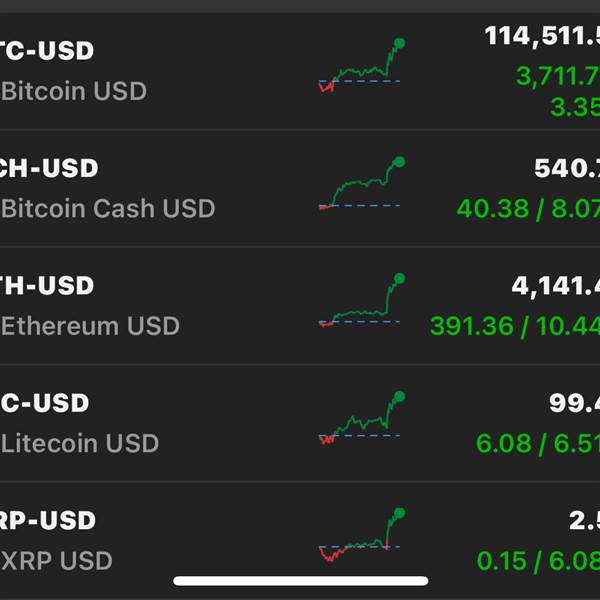Screen dimensions: 600x600
Task: Toggle the 40.38 / 8.07 change display
Action: click(x=527, y=209)
